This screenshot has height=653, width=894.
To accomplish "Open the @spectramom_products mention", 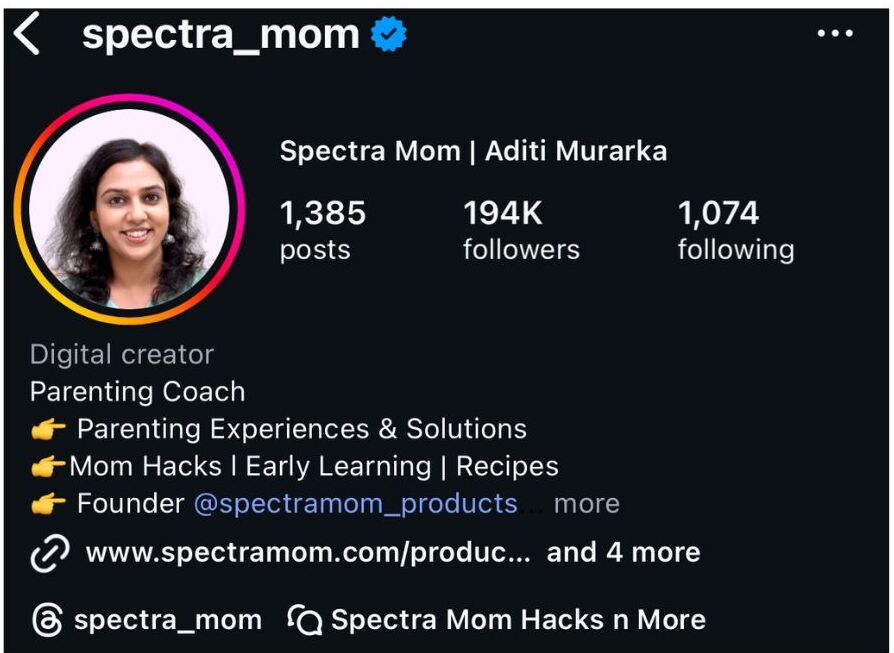I will pos(355,504).
